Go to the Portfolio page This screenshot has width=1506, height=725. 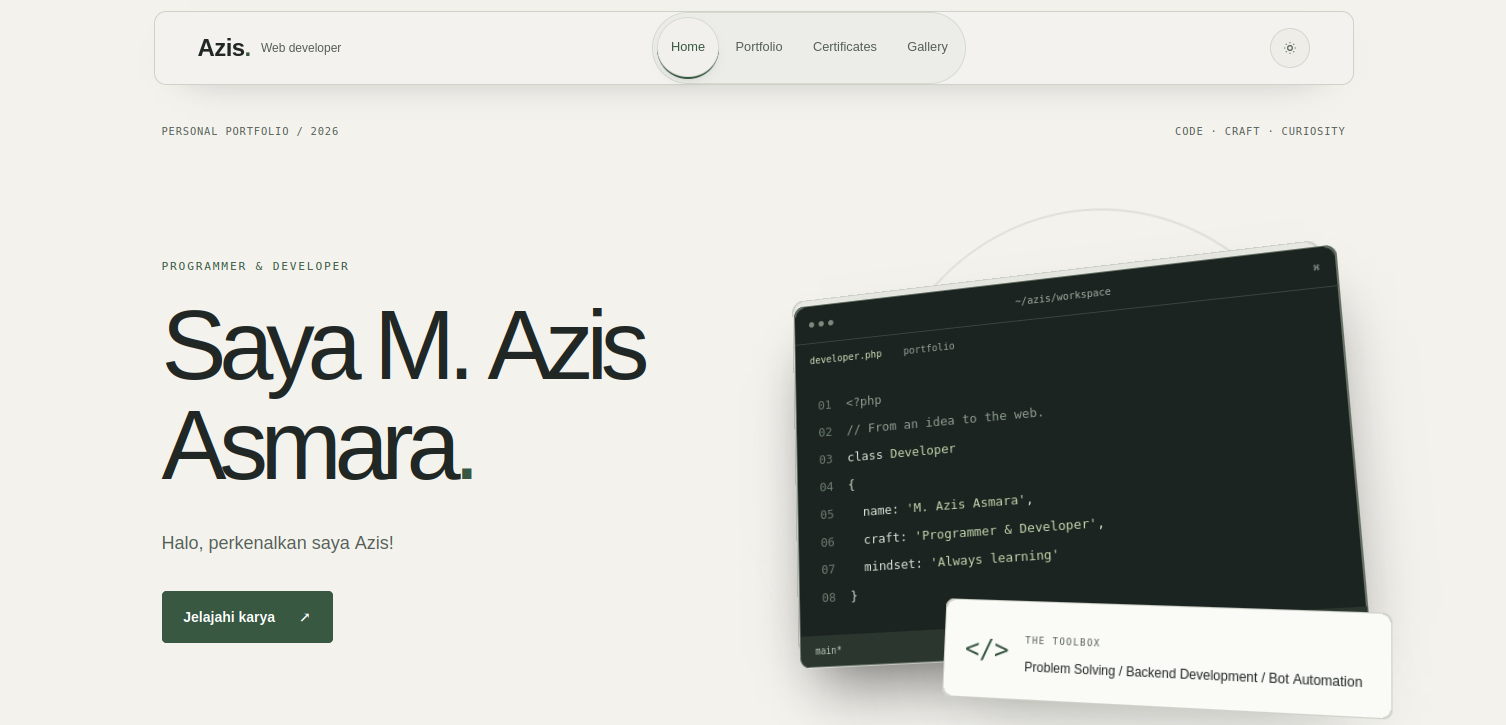[x=759, y=47]
